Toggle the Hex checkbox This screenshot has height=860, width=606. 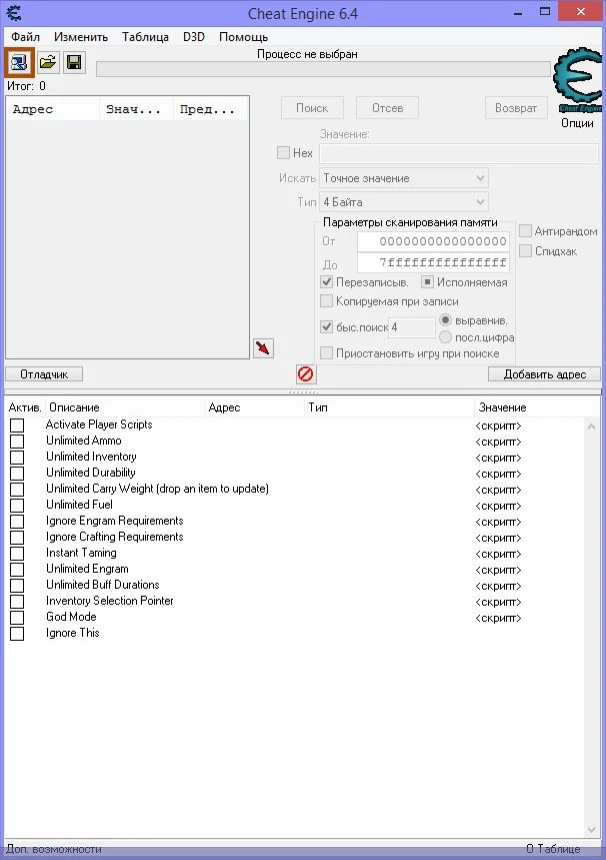tap(284, 152)
